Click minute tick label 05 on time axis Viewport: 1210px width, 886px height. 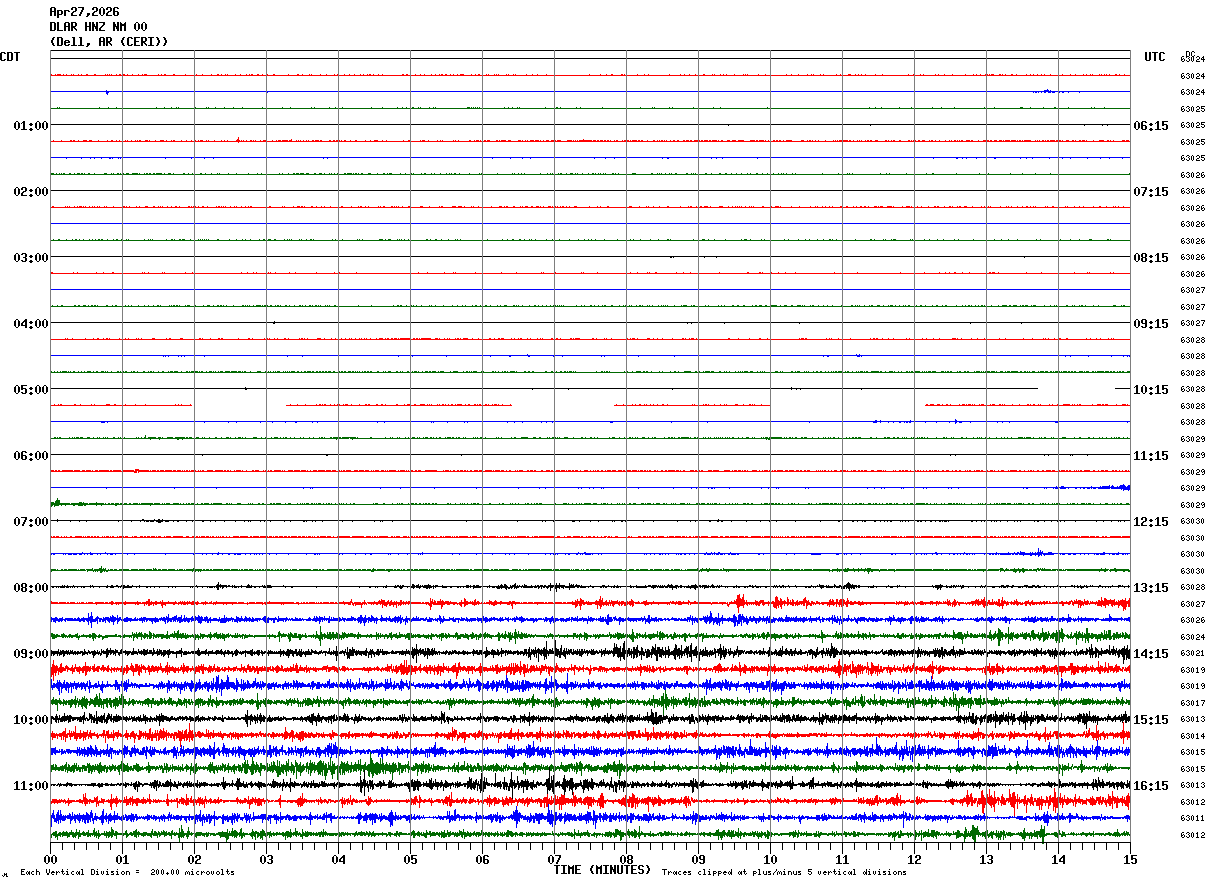coord(410,859)
